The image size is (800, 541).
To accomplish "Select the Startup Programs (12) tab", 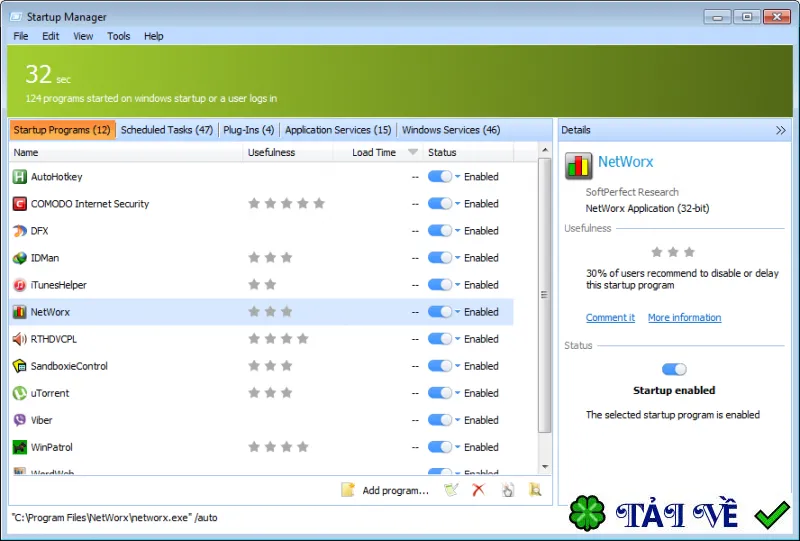I will [x=62, y=130].
